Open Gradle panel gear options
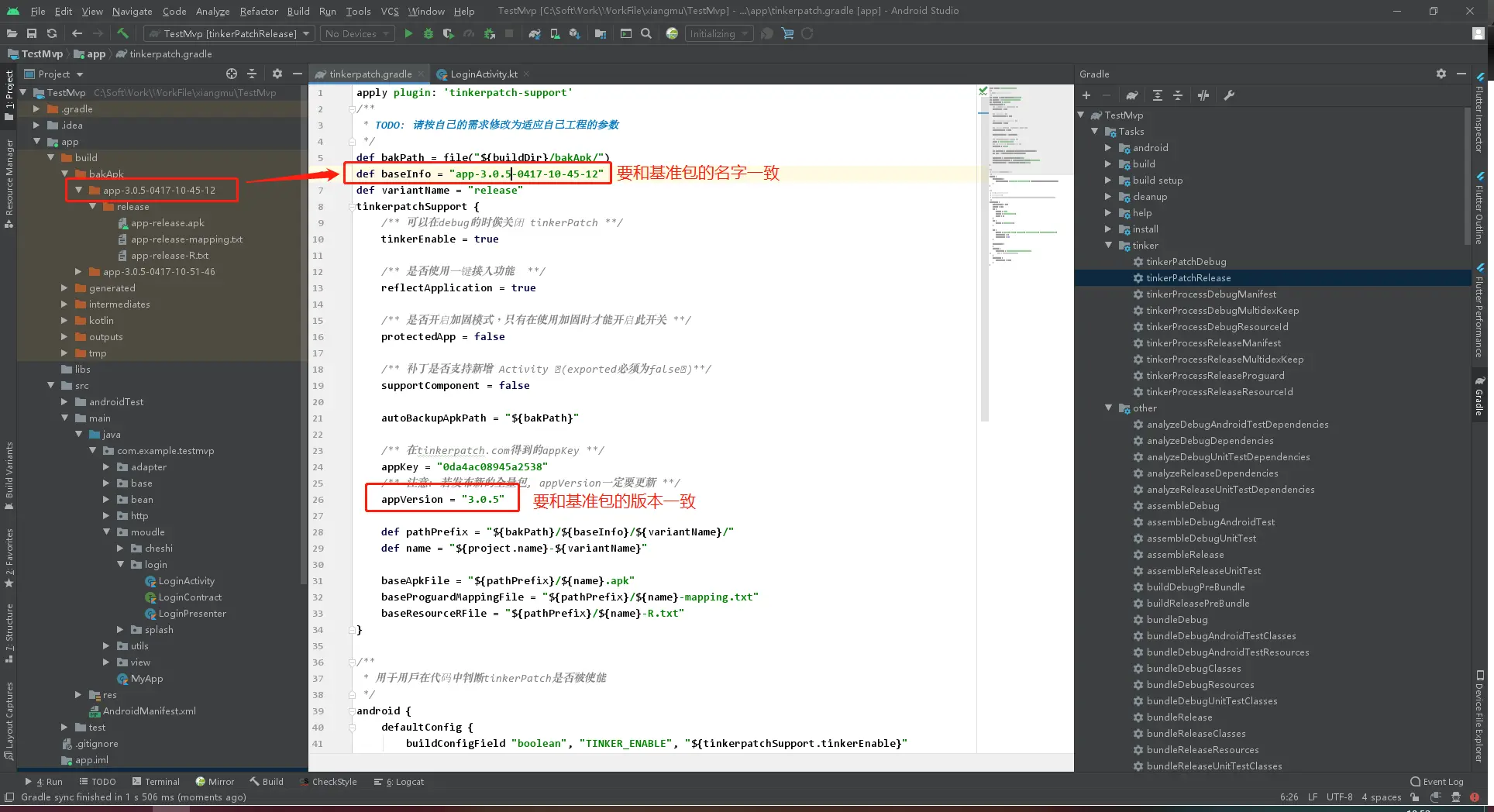This screenshot has height=812, width=1494. tap(1441, 74)
